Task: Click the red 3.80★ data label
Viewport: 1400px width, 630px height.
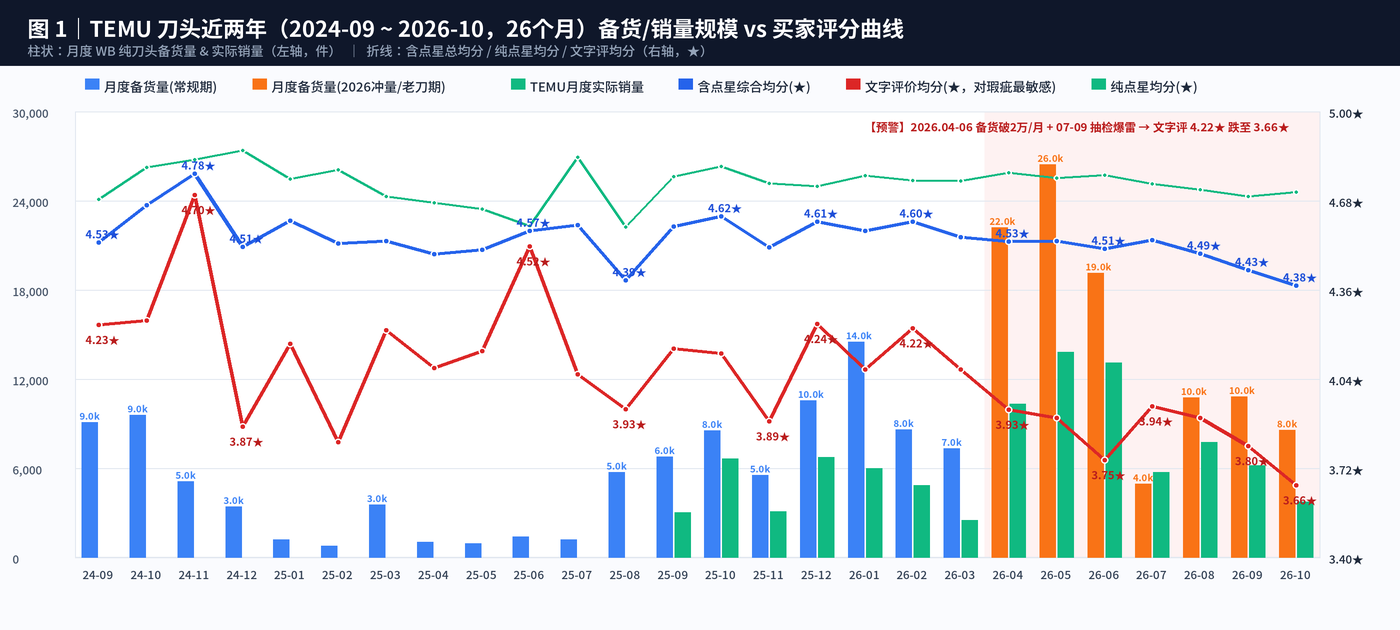Action: [x=1251, y=462]
